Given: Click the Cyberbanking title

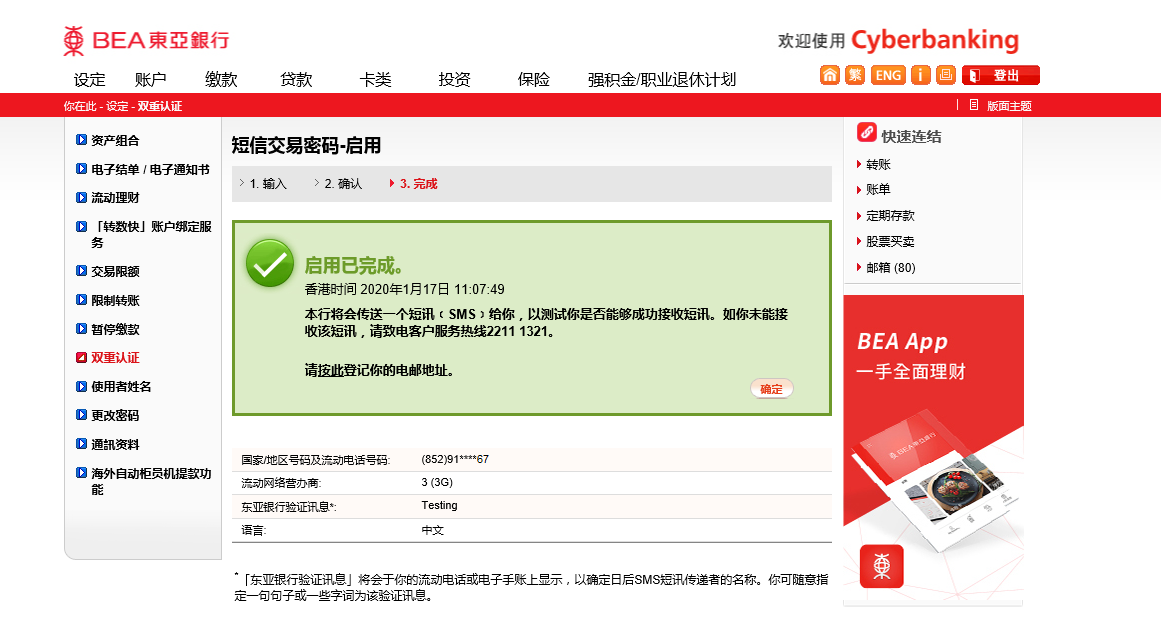Looking at the screenshot, I should click(x=935, y=40).
